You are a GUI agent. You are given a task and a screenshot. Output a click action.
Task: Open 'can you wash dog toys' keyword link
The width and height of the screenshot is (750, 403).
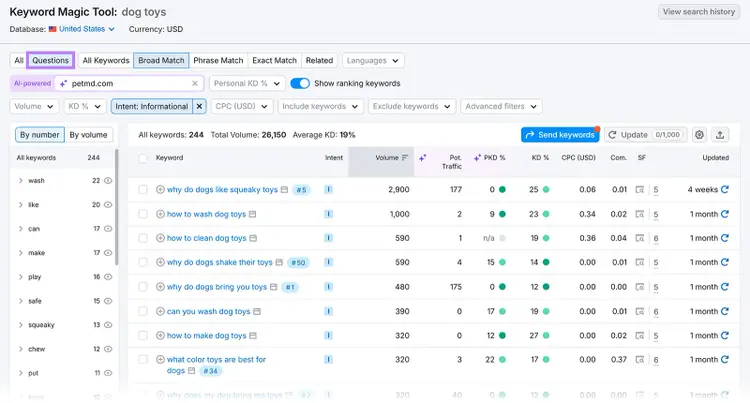click(208, 311)
